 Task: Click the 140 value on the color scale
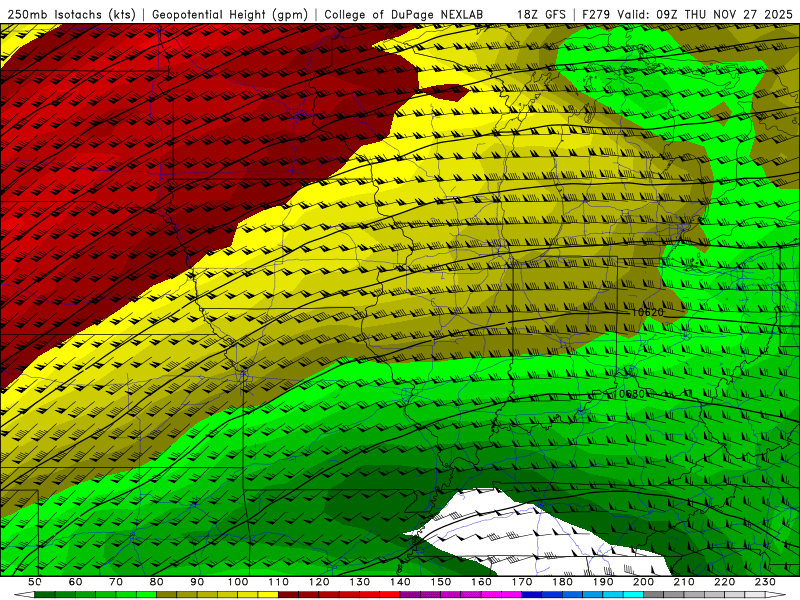[400, 582]
